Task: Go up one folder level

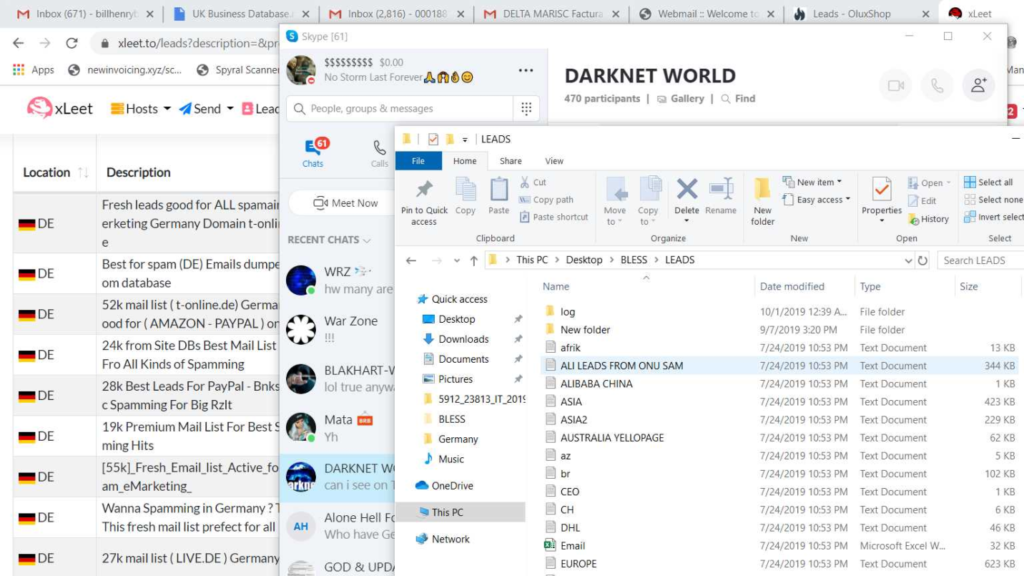Action: click(x=473, y=260)
